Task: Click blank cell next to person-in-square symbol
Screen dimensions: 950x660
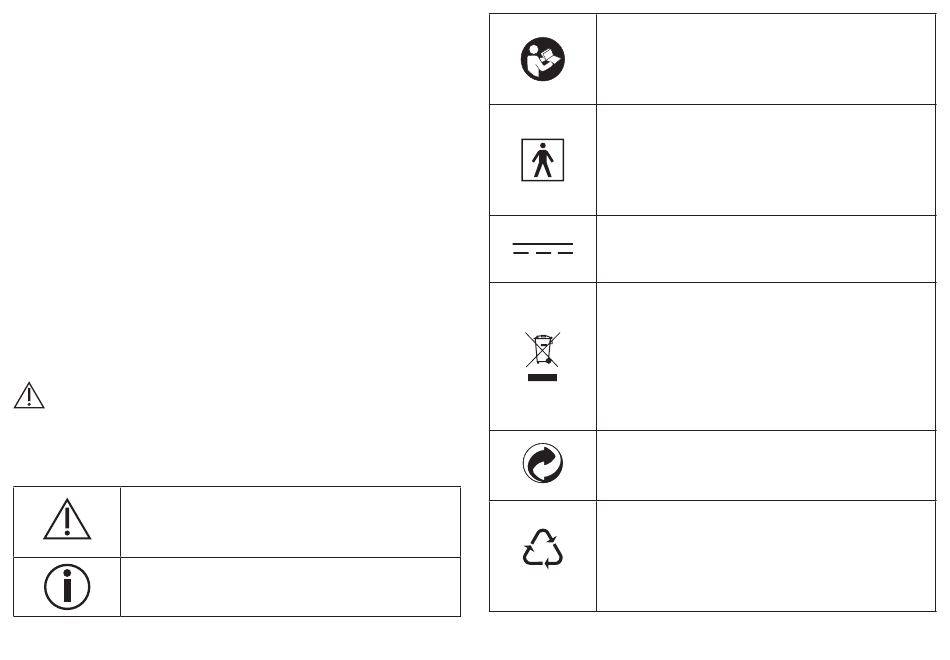Action: coord(766,160)
